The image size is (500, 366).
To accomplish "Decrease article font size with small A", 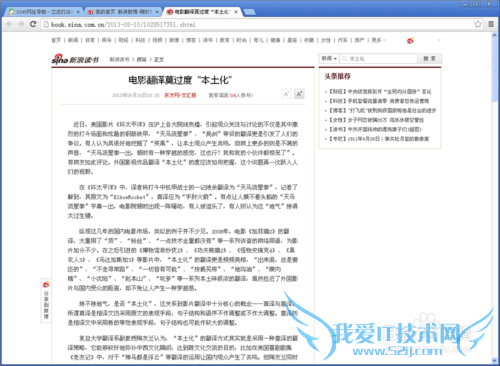I will (286, 94).
